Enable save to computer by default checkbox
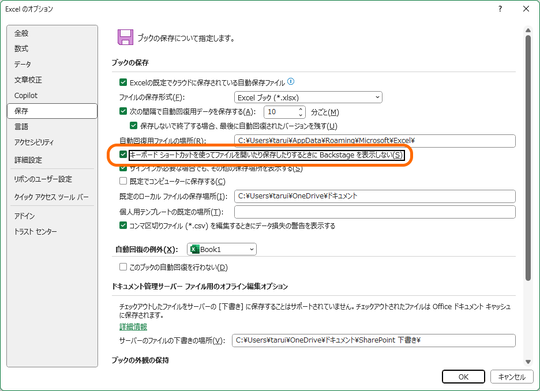This screenshot has height=391, width=540. [x=123, y=181]
